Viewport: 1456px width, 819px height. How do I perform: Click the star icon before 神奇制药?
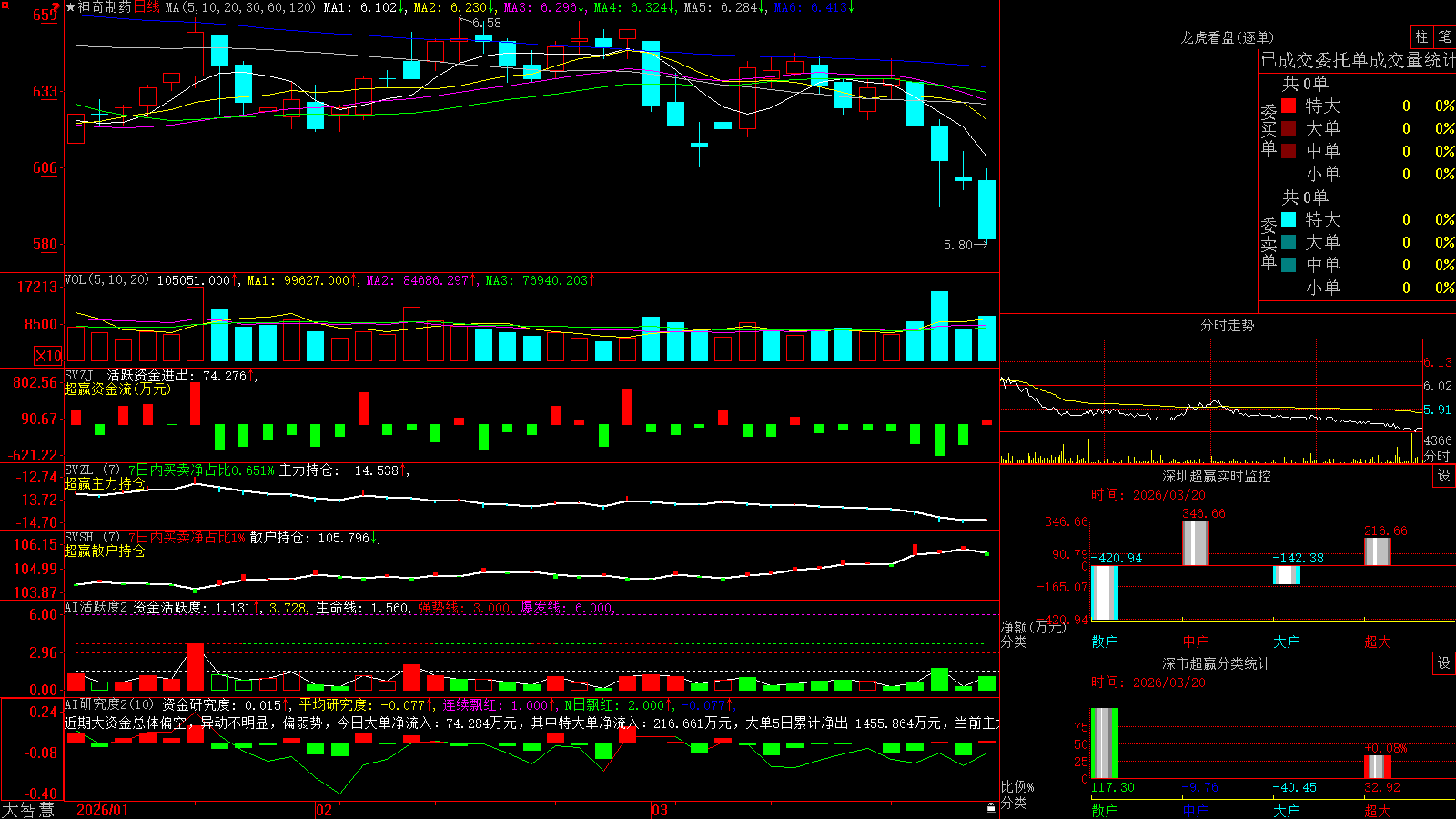pyautogui.click(x=70, y=7)
